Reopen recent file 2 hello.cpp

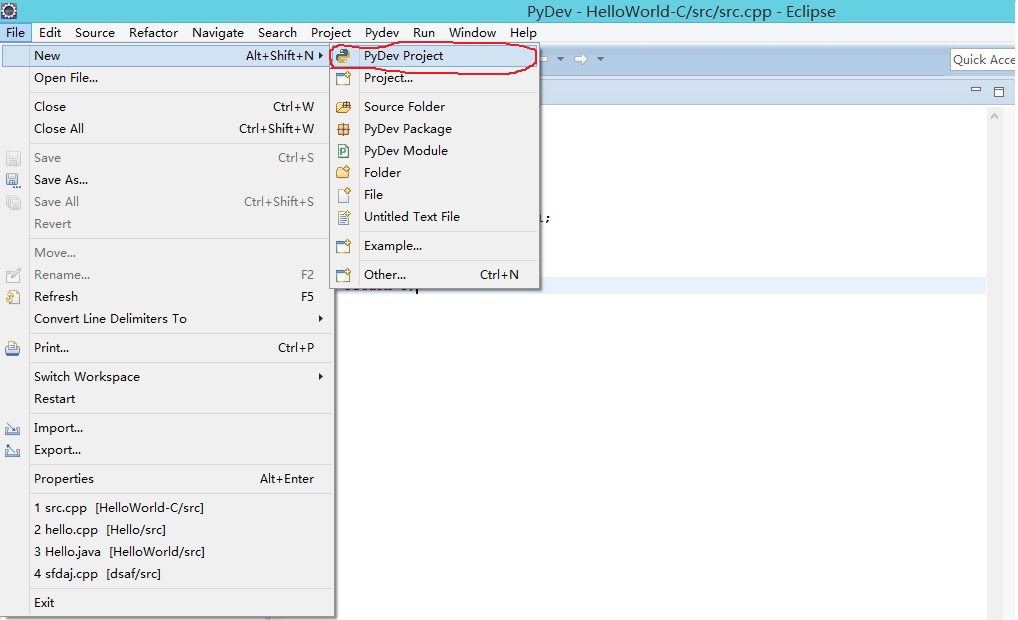[x=168, y=530]
